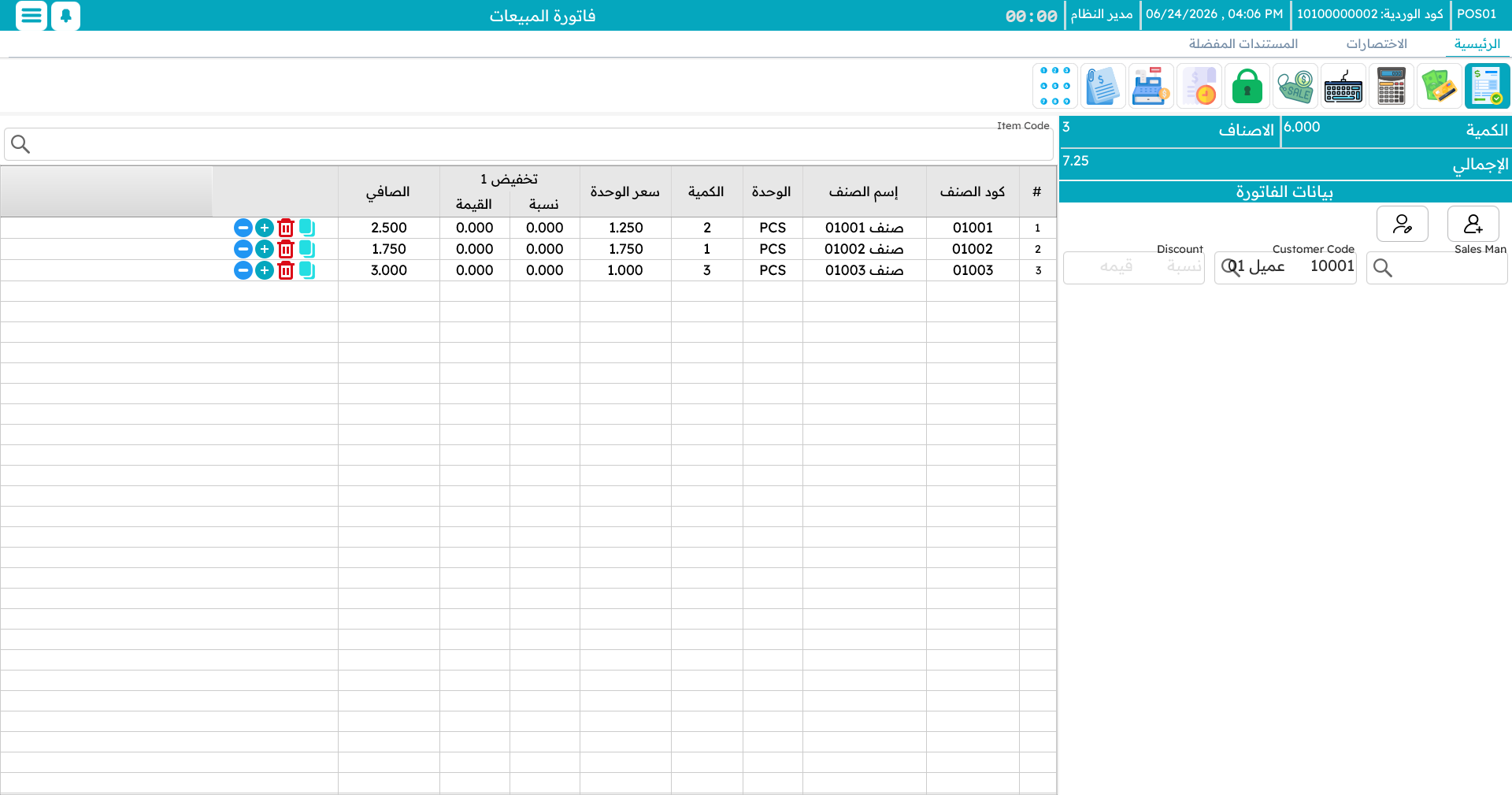
Task: Open the calculator icon
Action: coord(1392,86)
